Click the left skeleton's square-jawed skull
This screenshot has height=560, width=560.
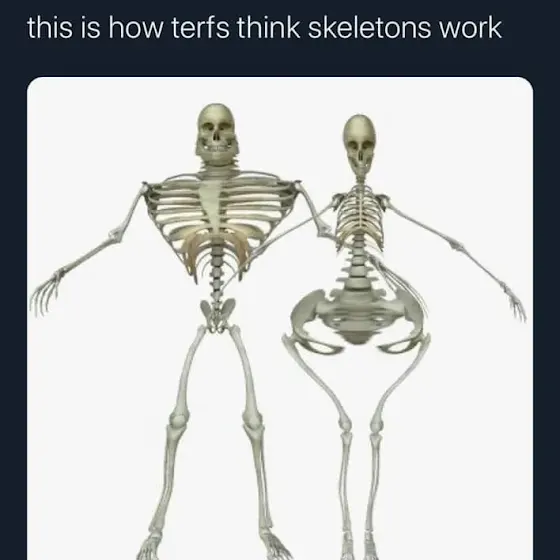click(217, 134)
